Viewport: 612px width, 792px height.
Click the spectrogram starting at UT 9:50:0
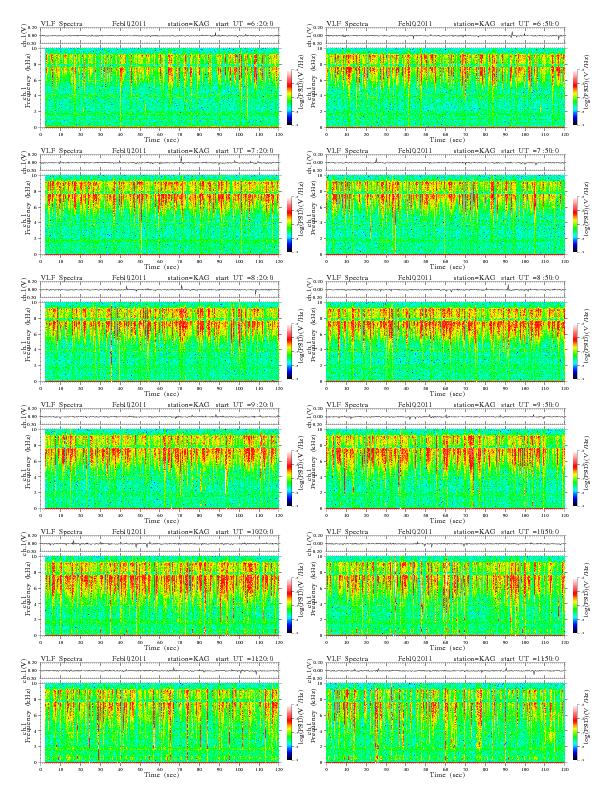tap(445, 469)
